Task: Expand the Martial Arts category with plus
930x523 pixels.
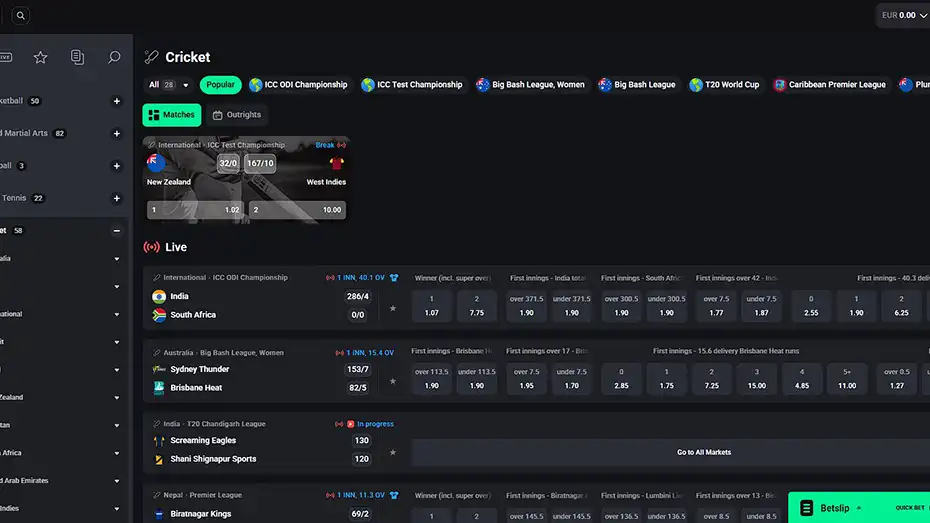Action: (x=117, y=133)
